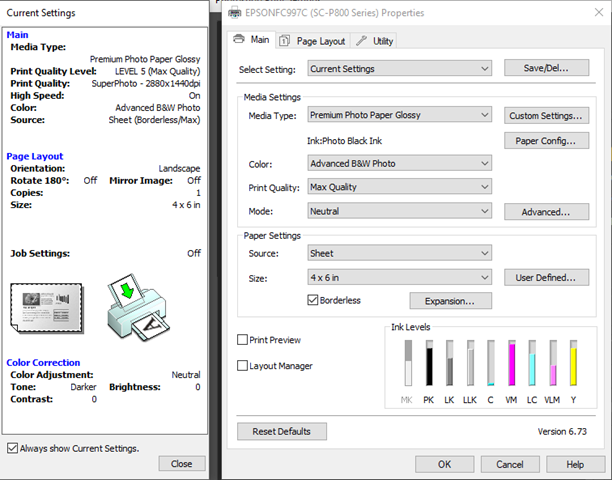Viewport: 612px width, 480px height.
Task: Click the 'Landscape' orientation value
Action: [x=179, y=169]
